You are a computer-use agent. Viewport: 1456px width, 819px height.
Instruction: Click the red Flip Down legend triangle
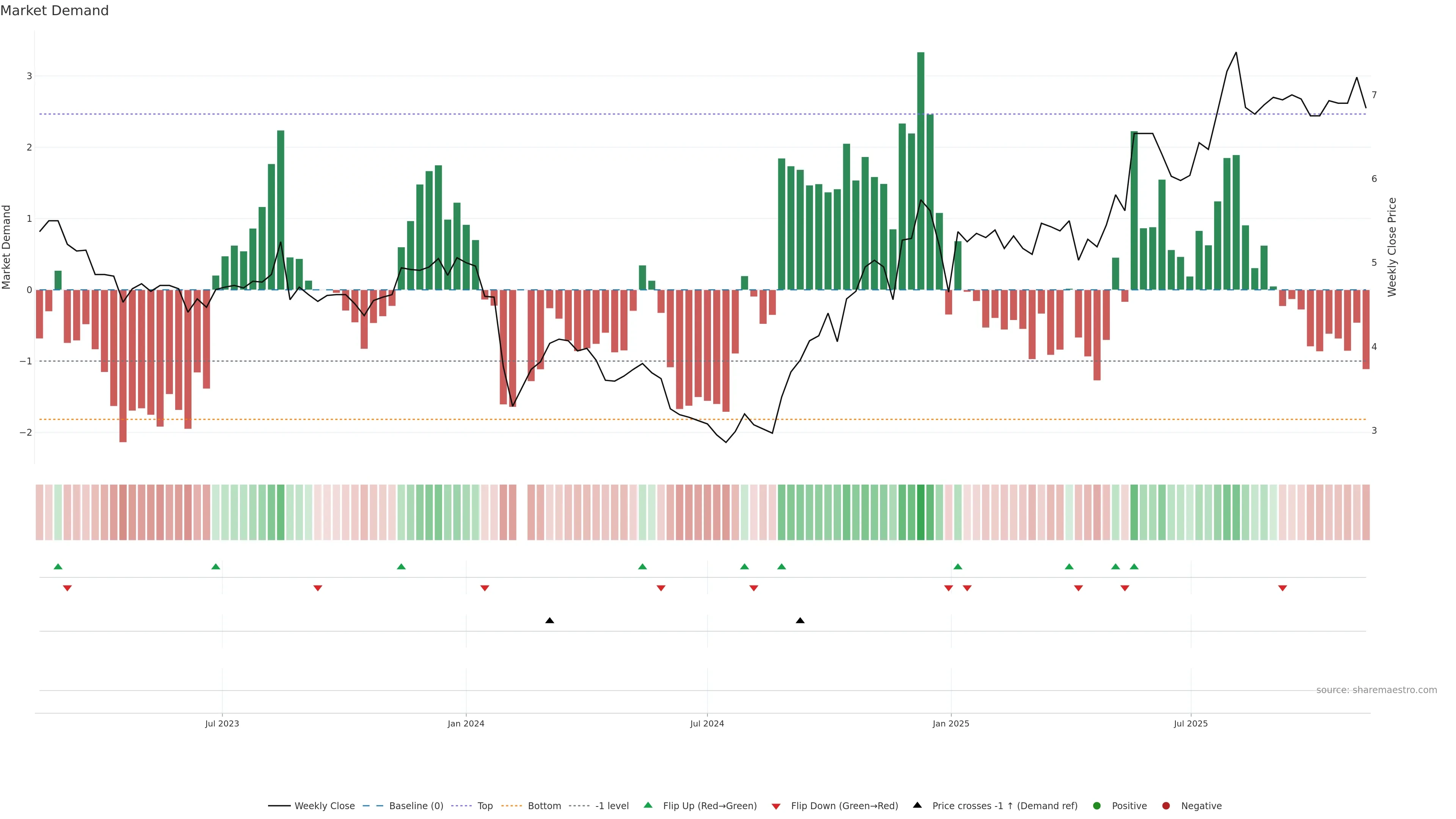pyautogui.click(x=776, y=806)
